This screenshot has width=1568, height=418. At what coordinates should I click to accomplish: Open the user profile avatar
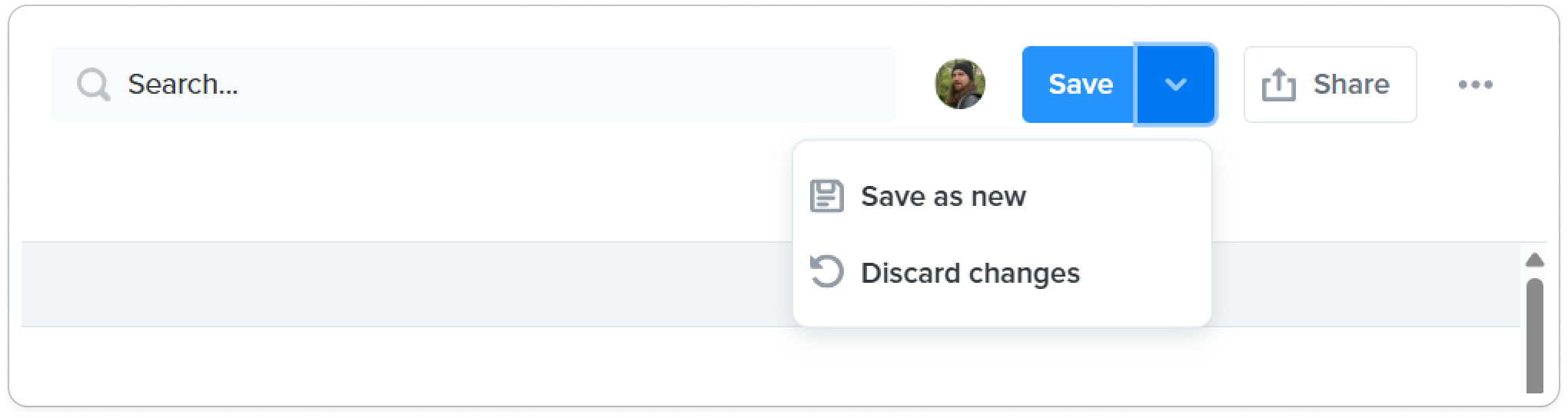[960, 84]
